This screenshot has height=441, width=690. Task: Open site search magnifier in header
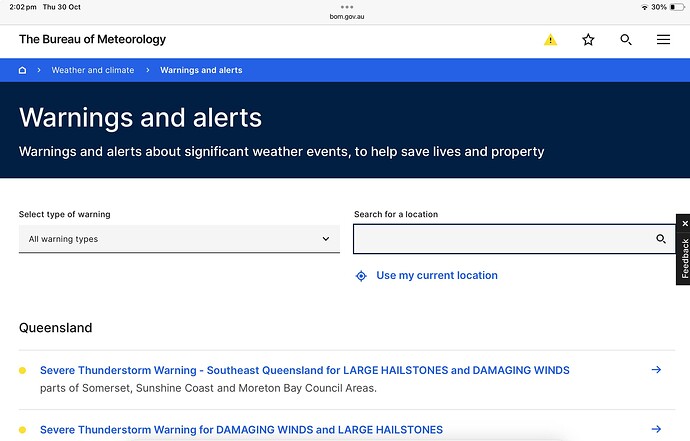[x=626, y=40]
